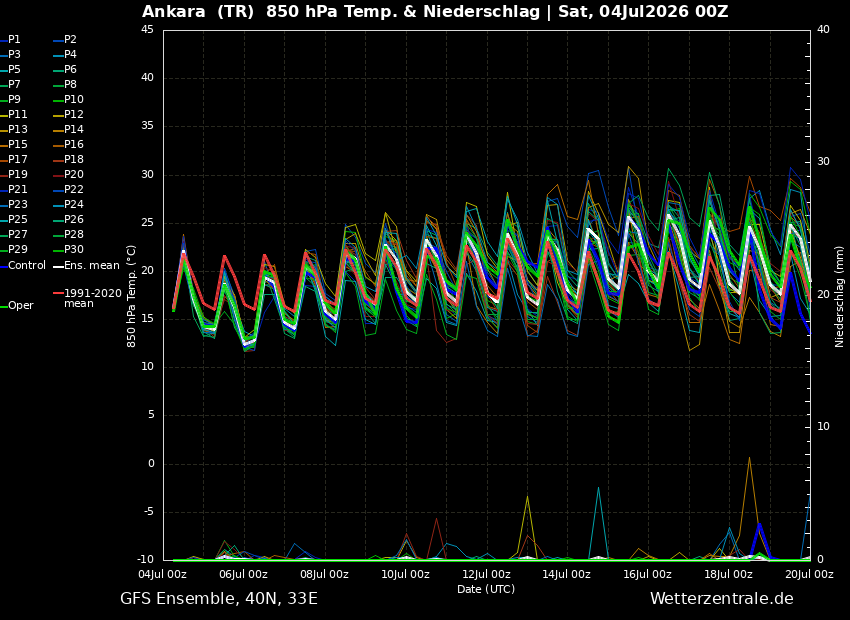Click the P1 legend entry

click(10, 40)
